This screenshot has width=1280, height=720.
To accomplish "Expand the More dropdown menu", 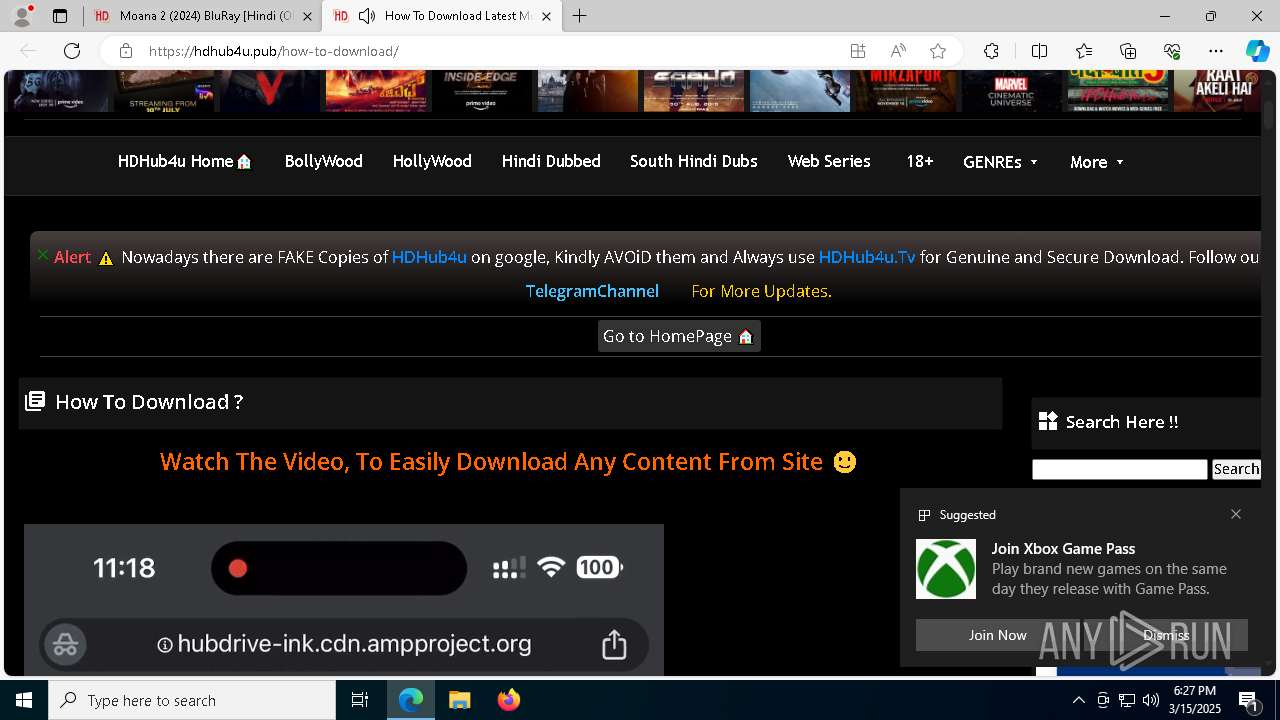I will point(1097,162).
